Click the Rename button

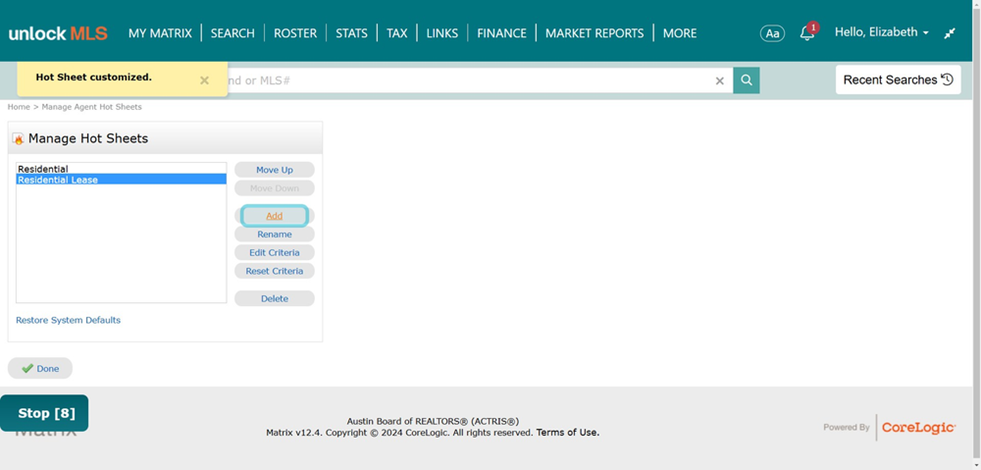click(x=274, y=234)
